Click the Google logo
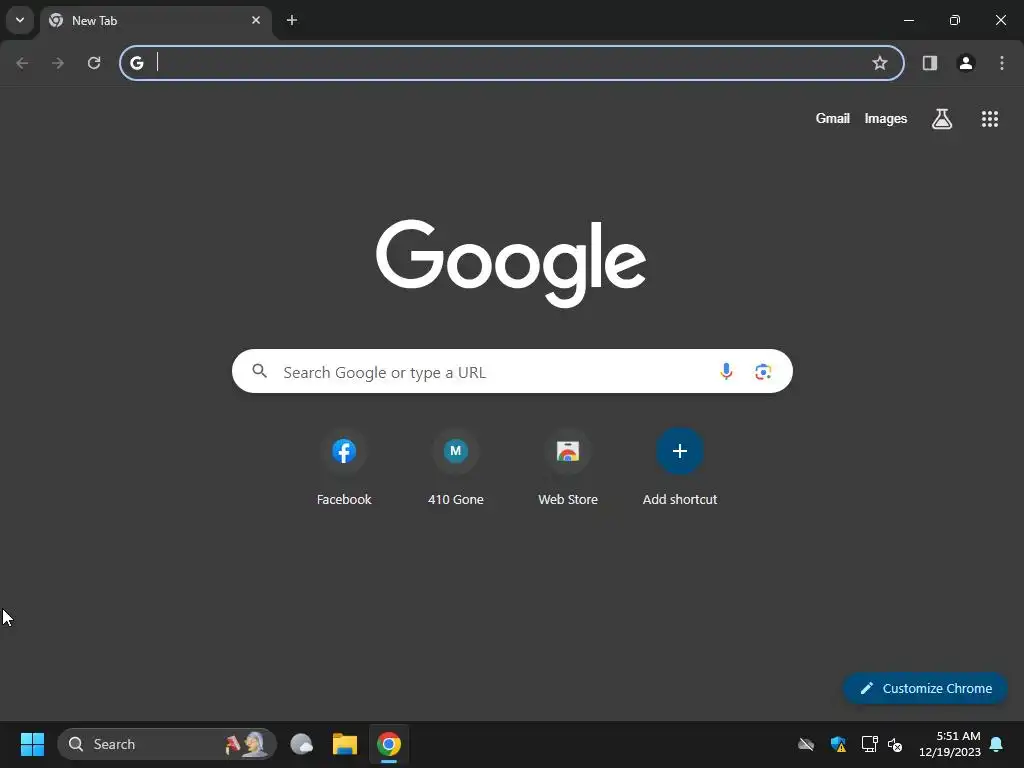Image resolution: width=1024 pixels, height=768 pixels. click(511, 263)
